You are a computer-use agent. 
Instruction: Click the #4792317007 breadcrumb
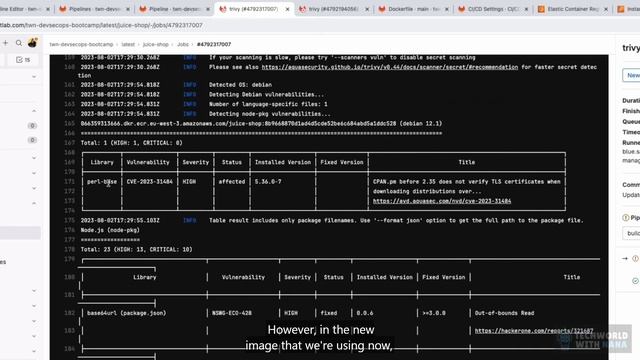pos(214,44)
